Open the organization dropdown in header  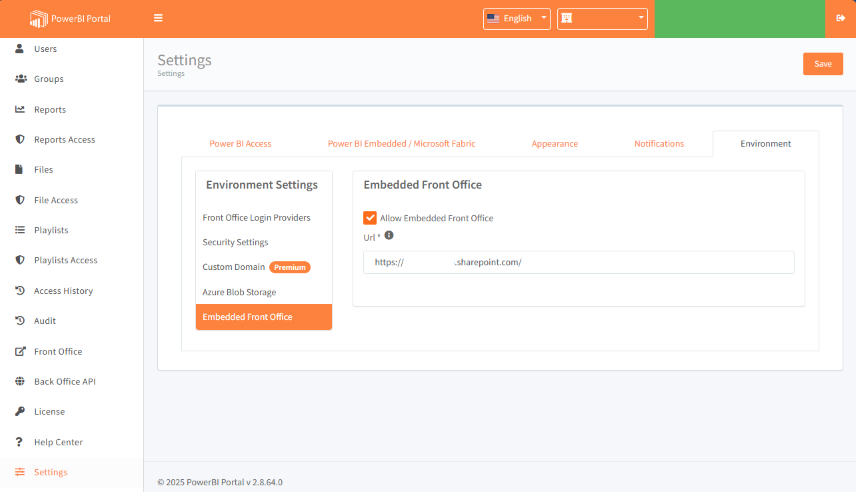click(602, 18)
